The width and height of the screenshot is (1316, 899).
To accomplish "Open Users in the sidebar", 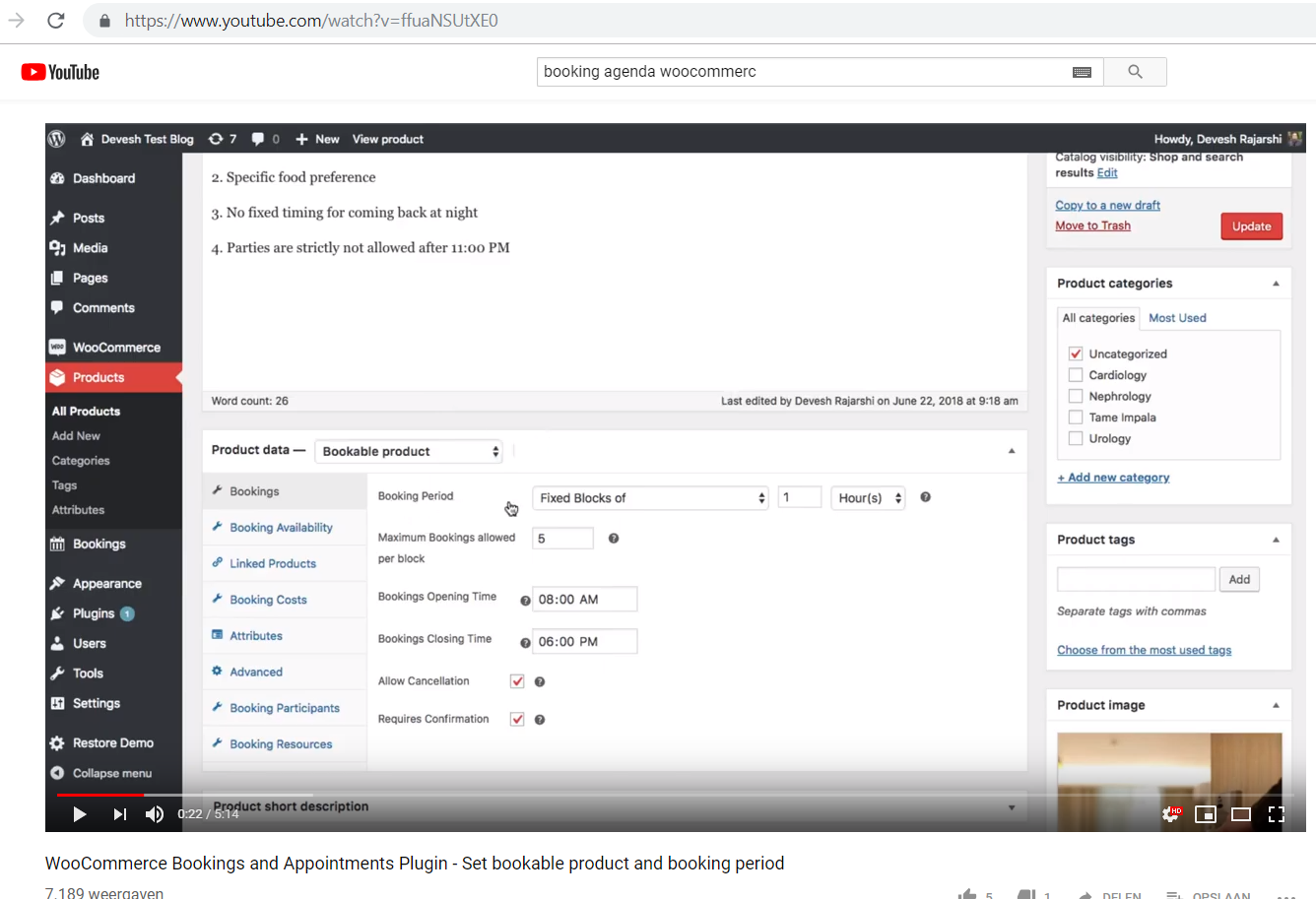I will coord(89,644).
